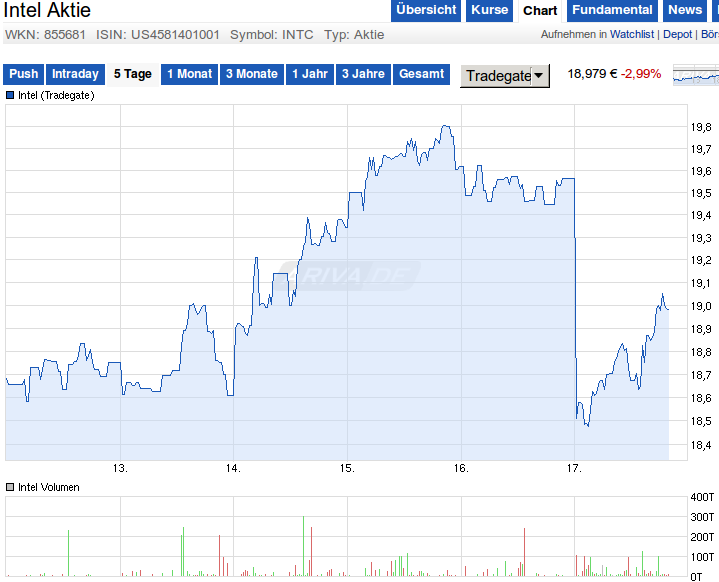Click the 14. date axis label
The image size is (719, 582).
point(233,468)
